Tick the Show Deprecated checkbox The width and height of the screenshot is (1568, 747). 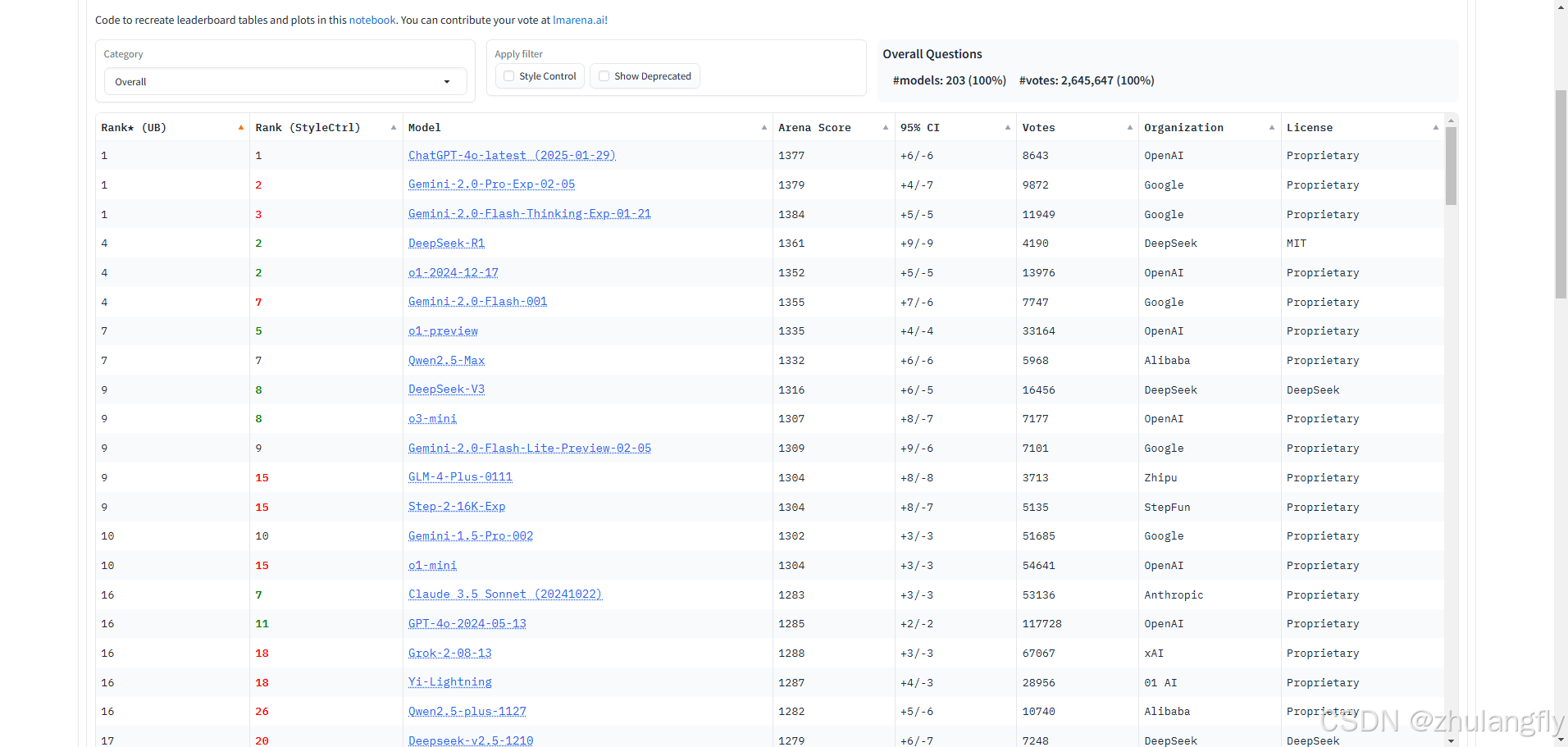pos(604,76)
